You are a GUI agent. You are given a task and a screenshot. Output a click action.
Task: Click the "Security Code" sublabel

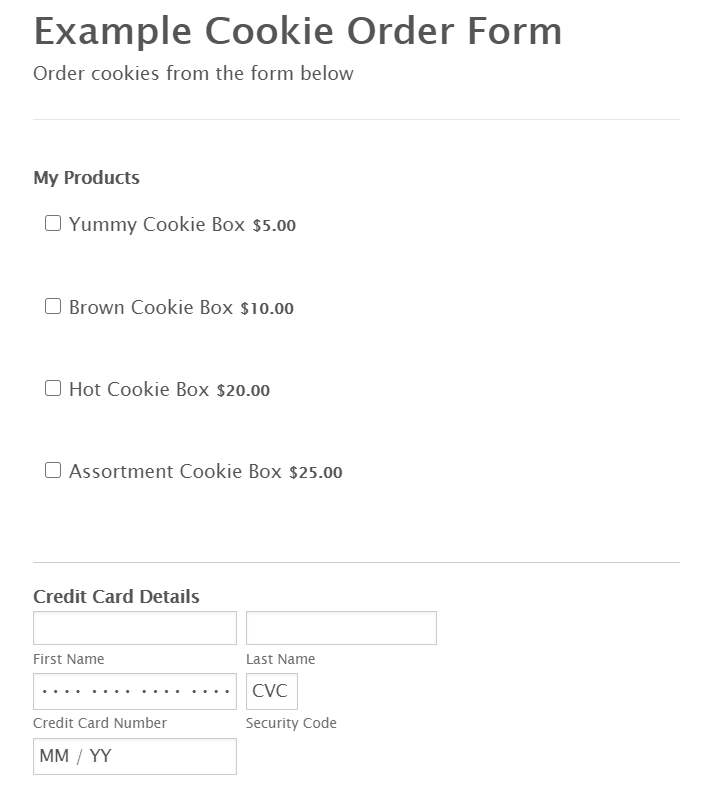click(x=291, y=723)
